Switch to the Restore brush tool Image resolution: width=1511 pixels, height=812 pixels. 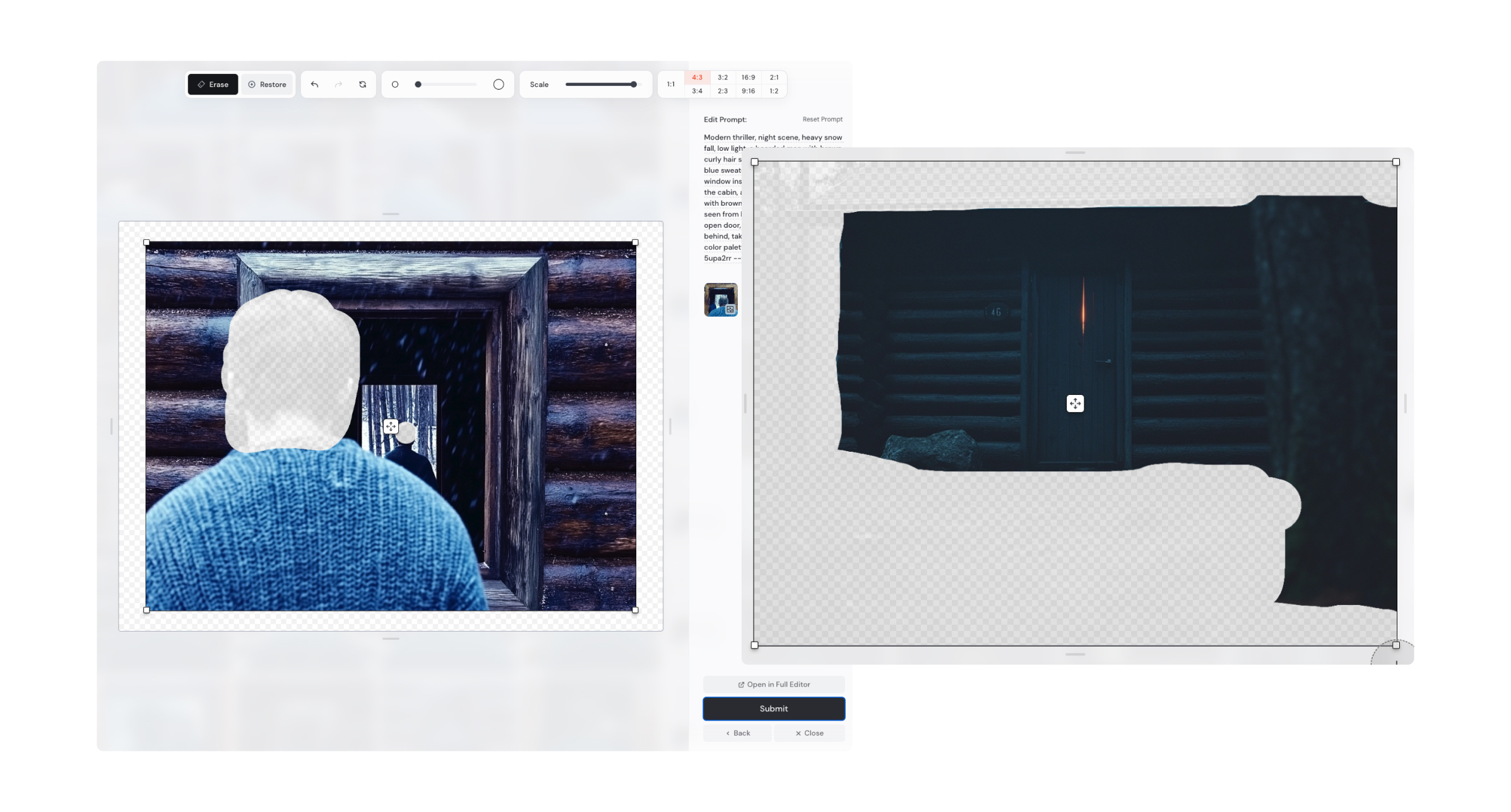(x=267, y=84)
